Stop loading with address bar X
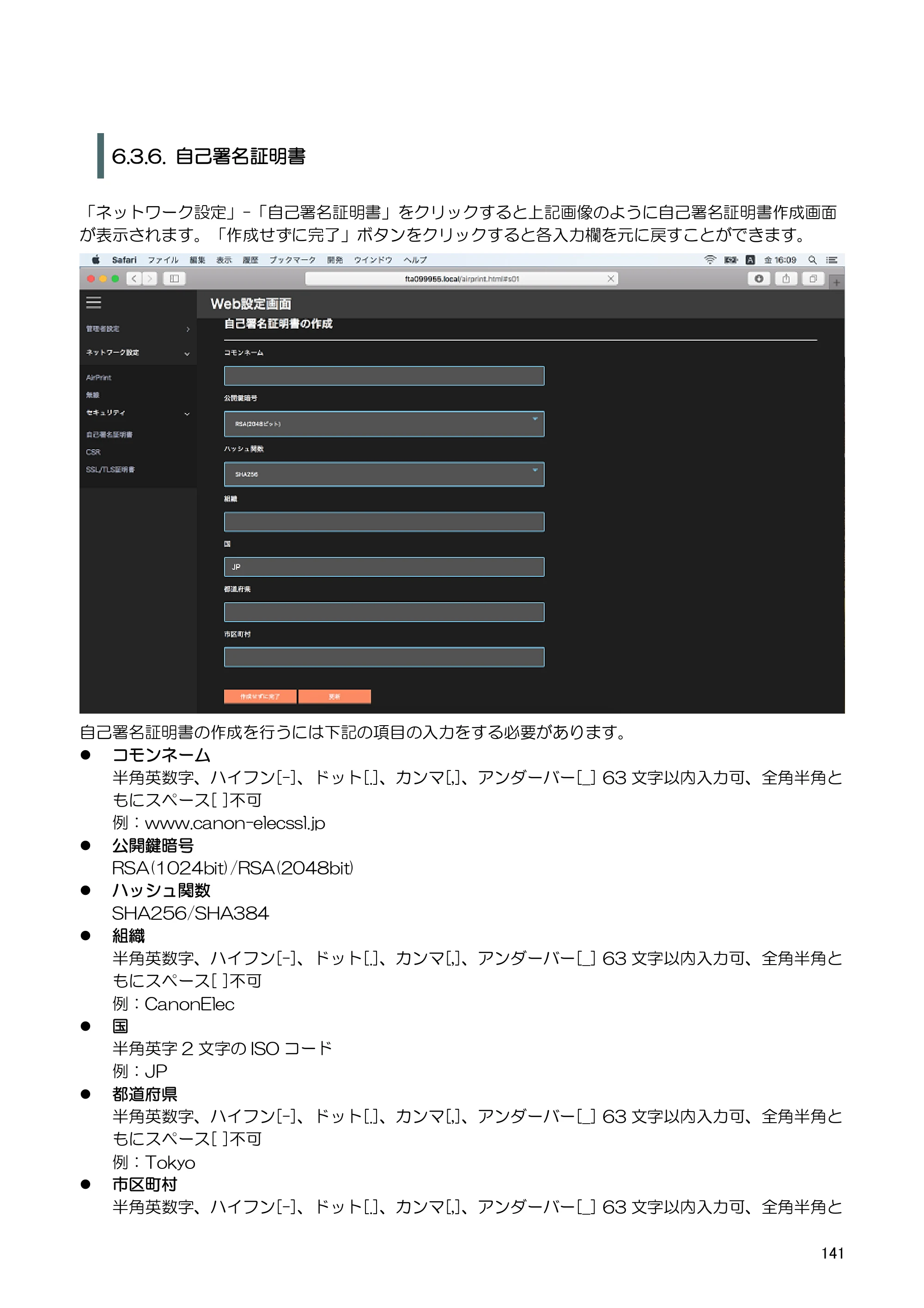Image resolution: width=924 pixels, height=1308 pixels. (610, 279)
